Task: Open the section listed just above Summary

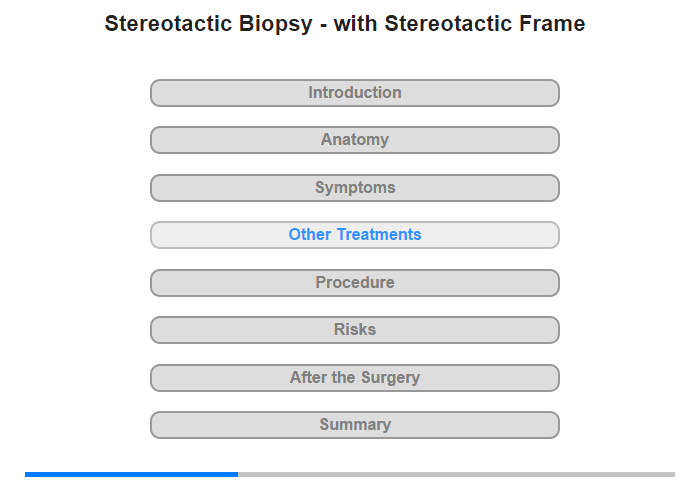Action: pyautogui.click(x=354, y=378)
